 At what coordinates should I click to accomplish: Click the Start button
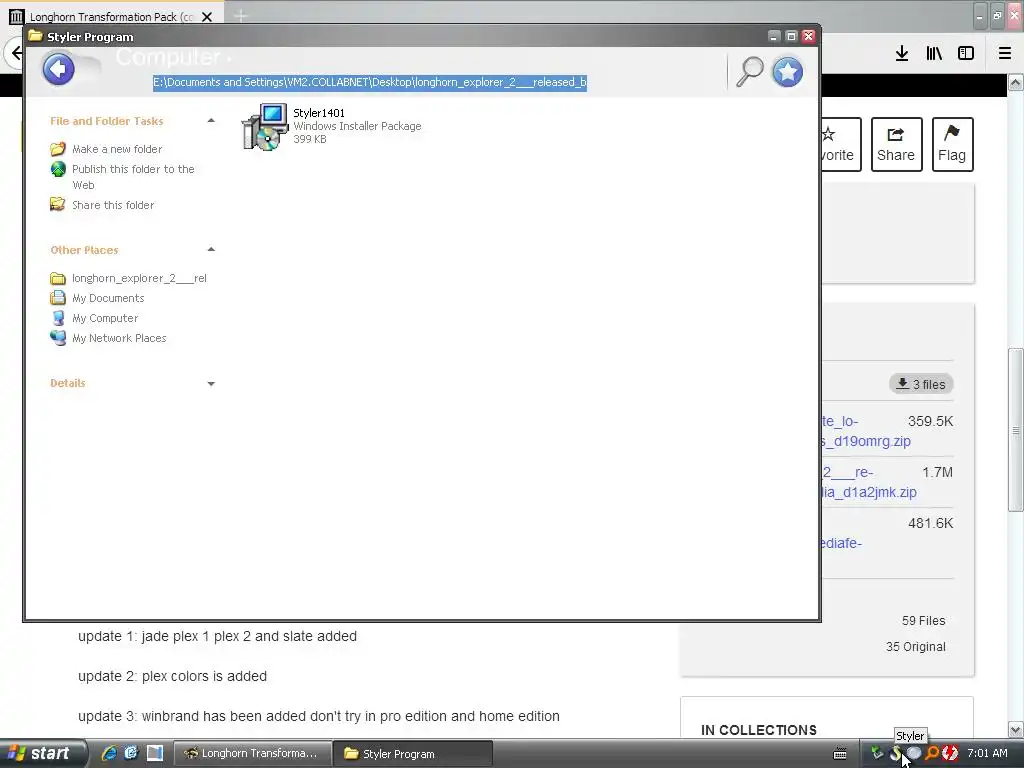tap(41, 753)
